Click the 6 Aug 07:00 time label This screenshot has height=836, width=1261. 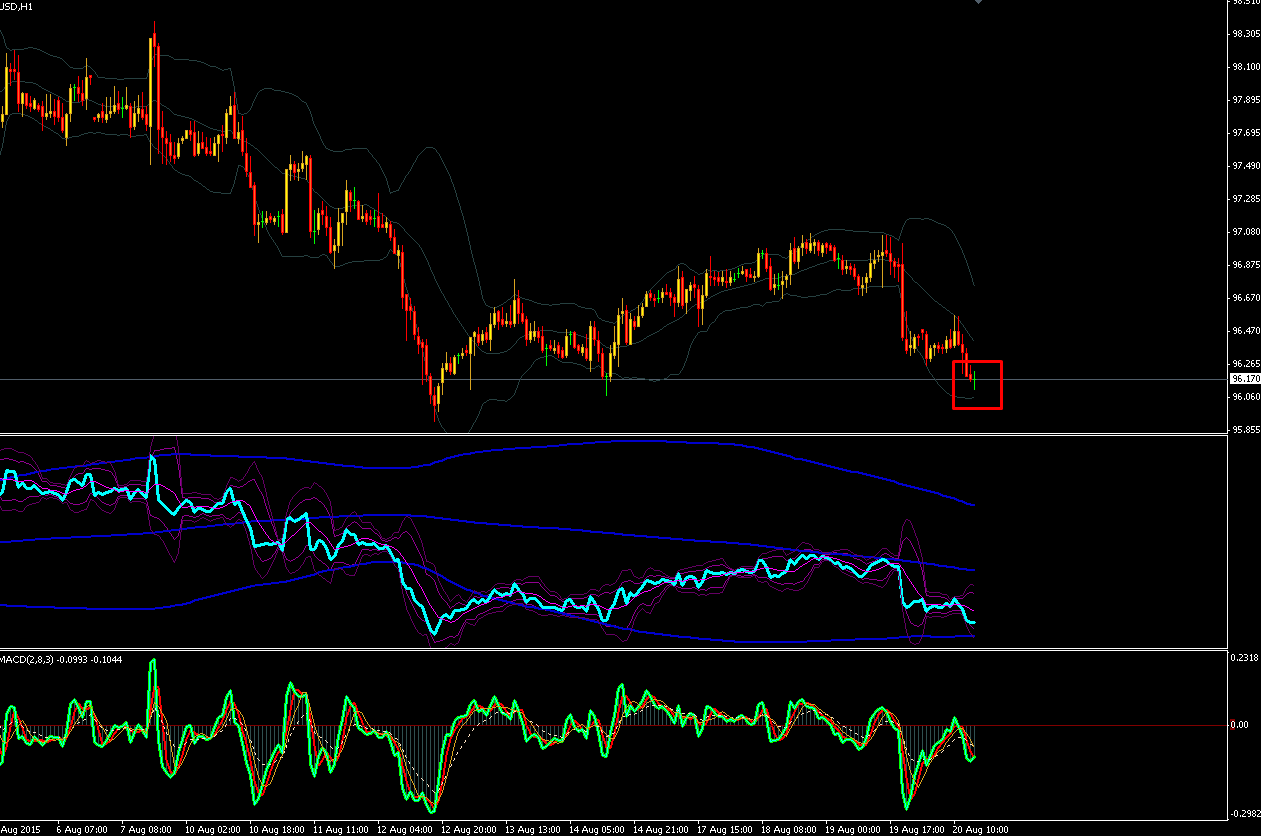pyautogui.click(x=82, y=829)
